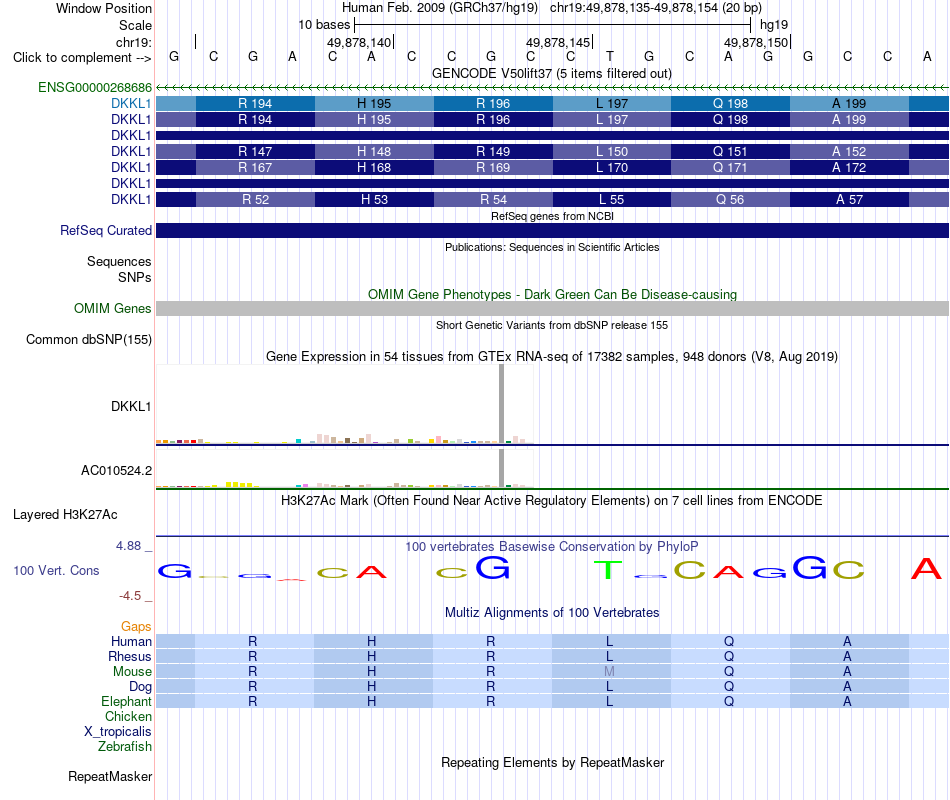
Task: Click the AC010524.2 expression label
Action: pyautogui.click(x=116, y=471)
